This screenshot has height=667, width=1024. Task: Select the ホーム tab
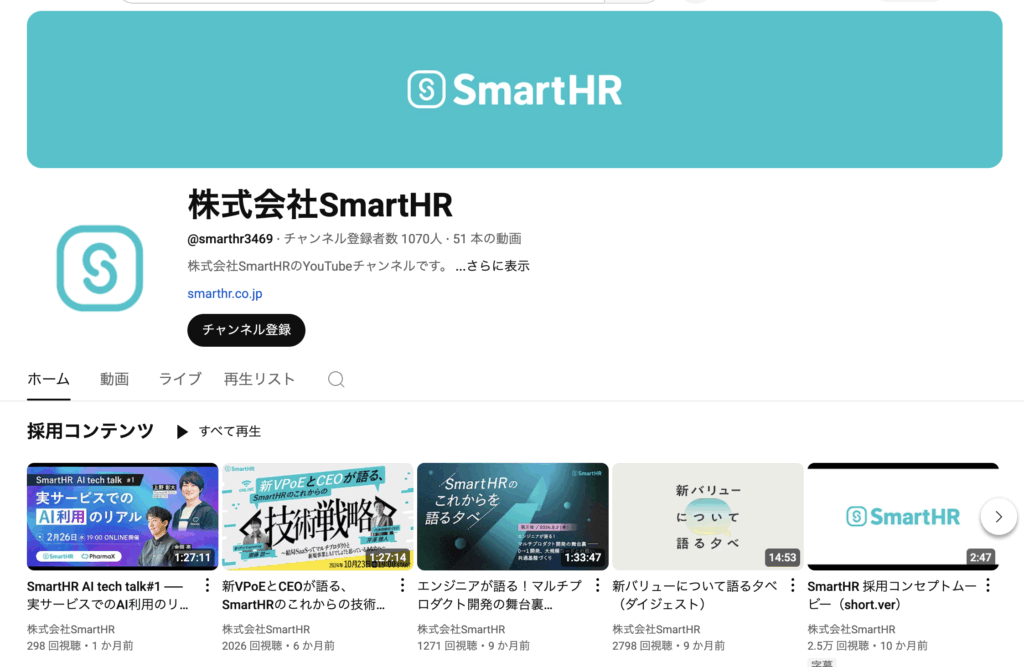[48, 380]
